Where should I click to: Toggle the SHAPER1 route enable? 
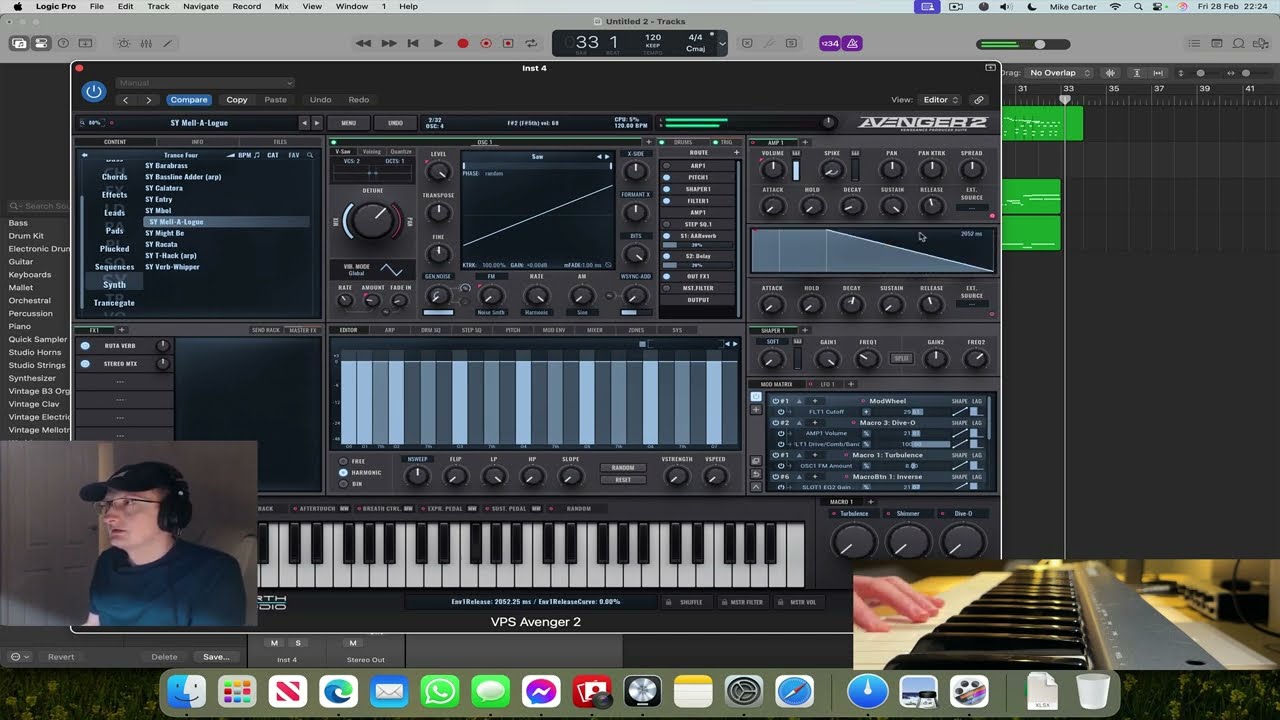[x=667, y=189]
